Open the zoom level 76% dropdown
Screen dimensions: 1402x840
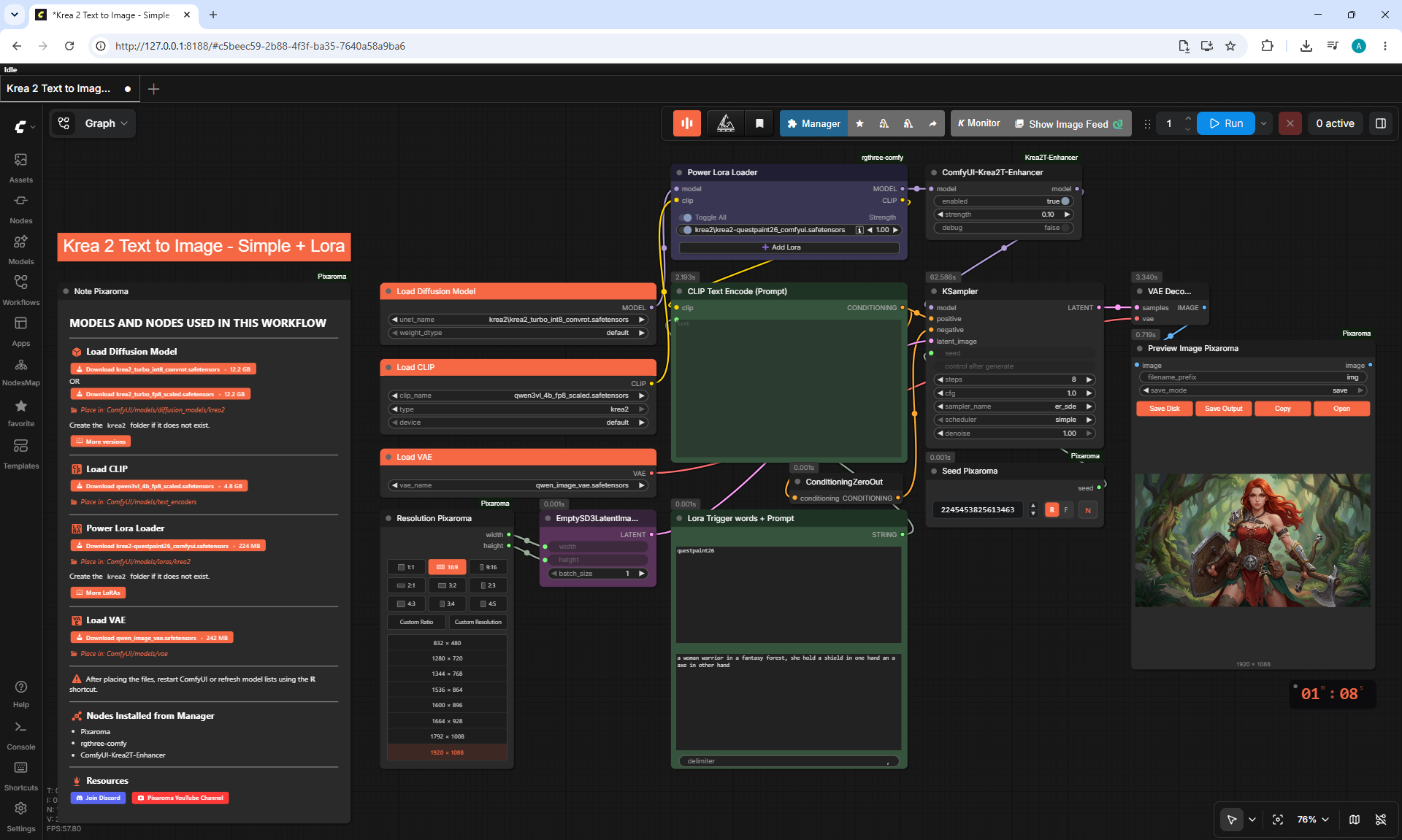pos(1312,820)
